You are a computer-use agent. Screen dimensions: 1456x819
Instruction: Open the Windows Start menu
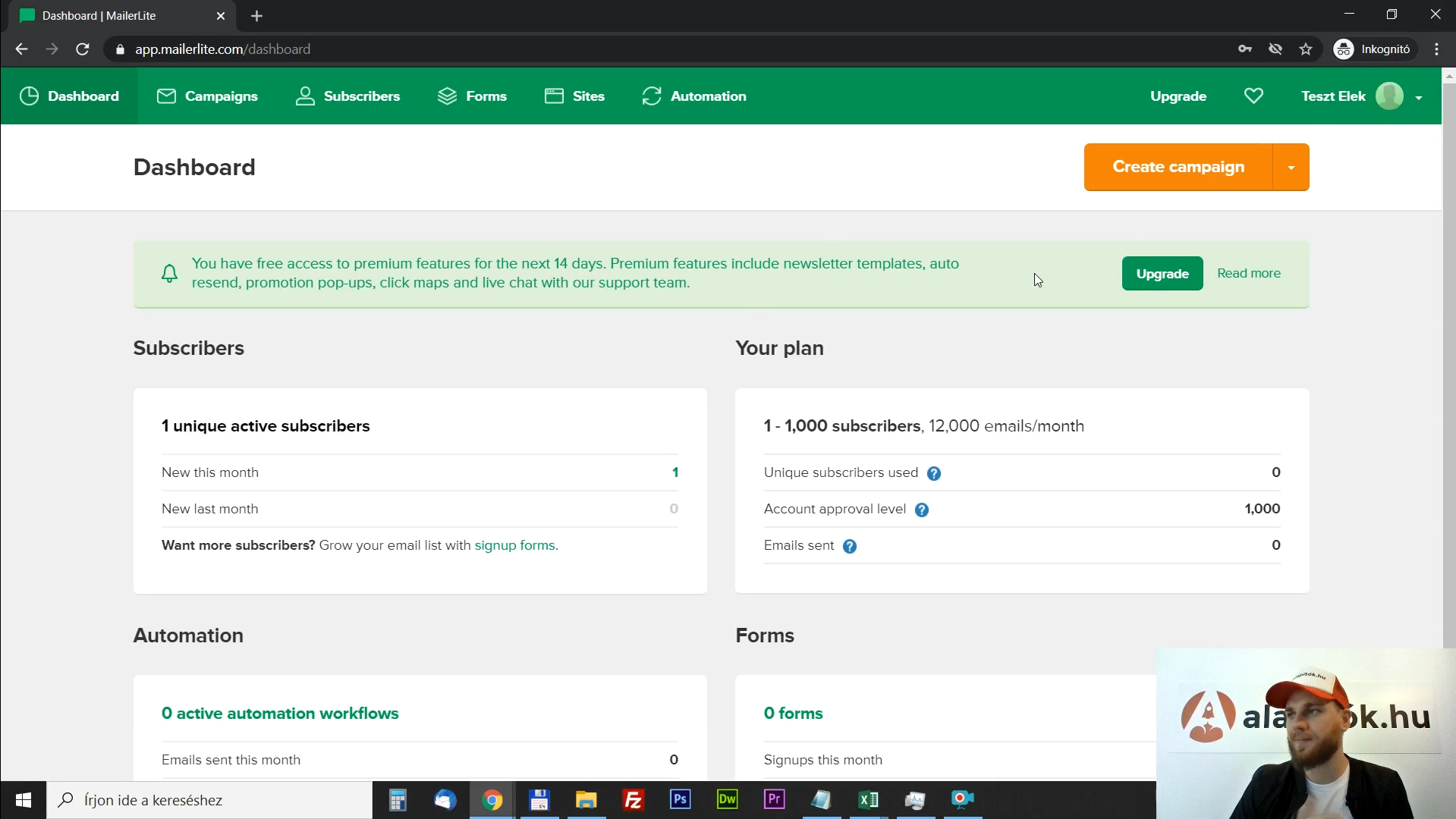(x=23, y=800)
